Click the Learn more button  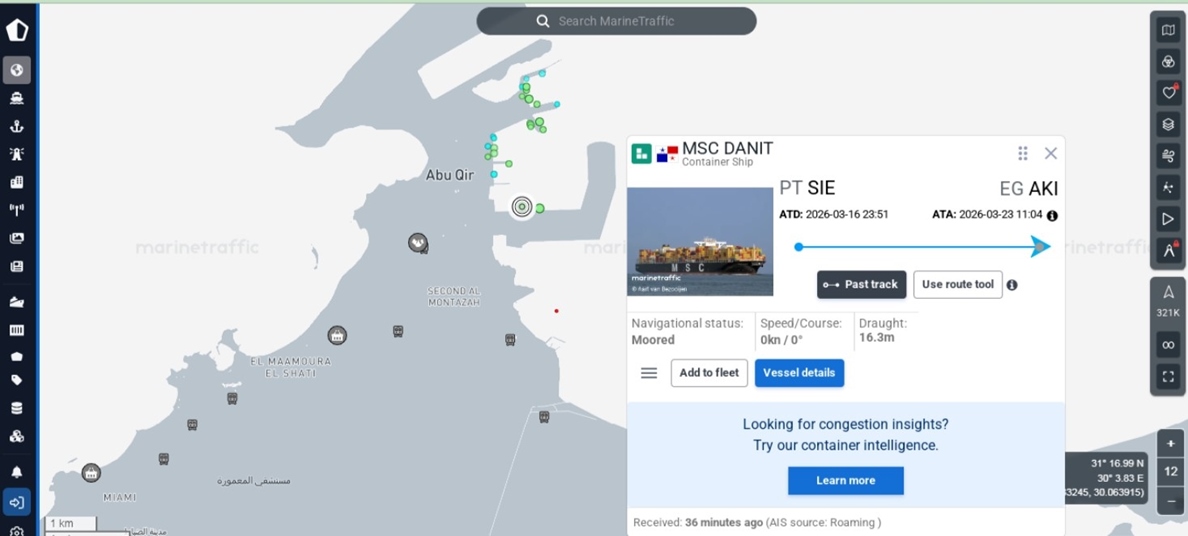point(846,481)
